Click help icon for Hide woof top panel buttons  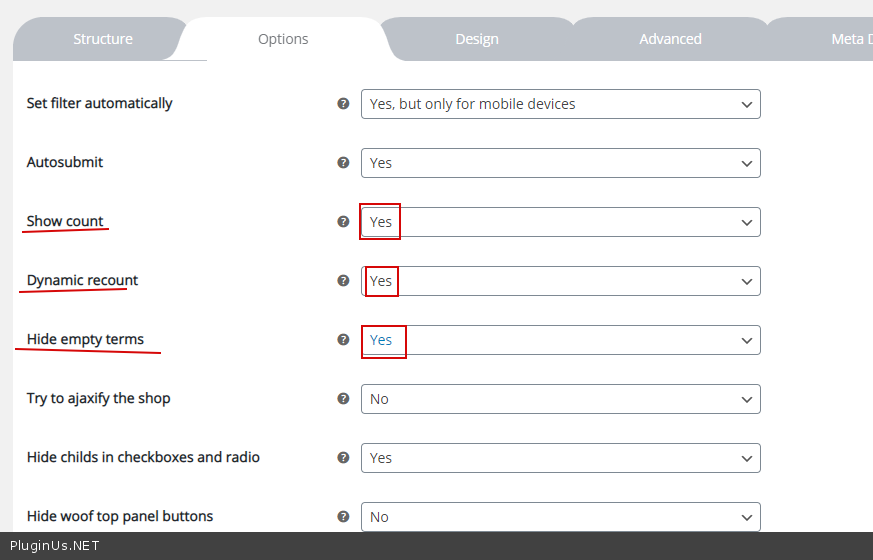coord(343,516)
